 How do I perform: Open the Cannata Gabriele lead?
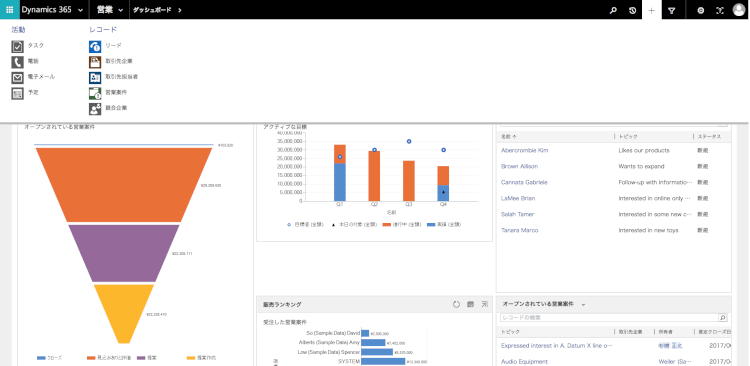(524, 182)
